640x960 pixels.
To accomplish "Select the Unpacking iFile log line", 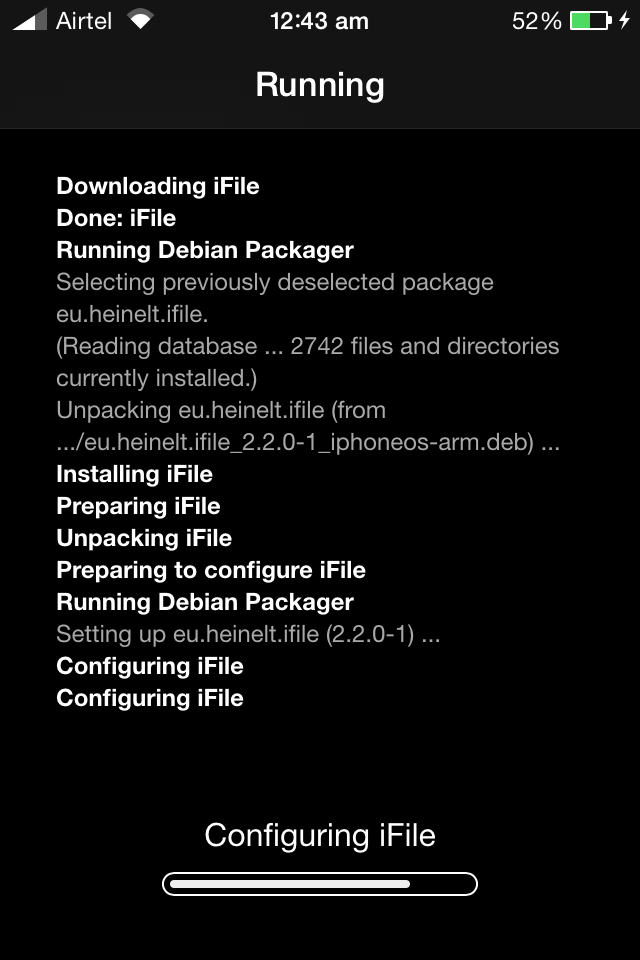I will [145, 538].
